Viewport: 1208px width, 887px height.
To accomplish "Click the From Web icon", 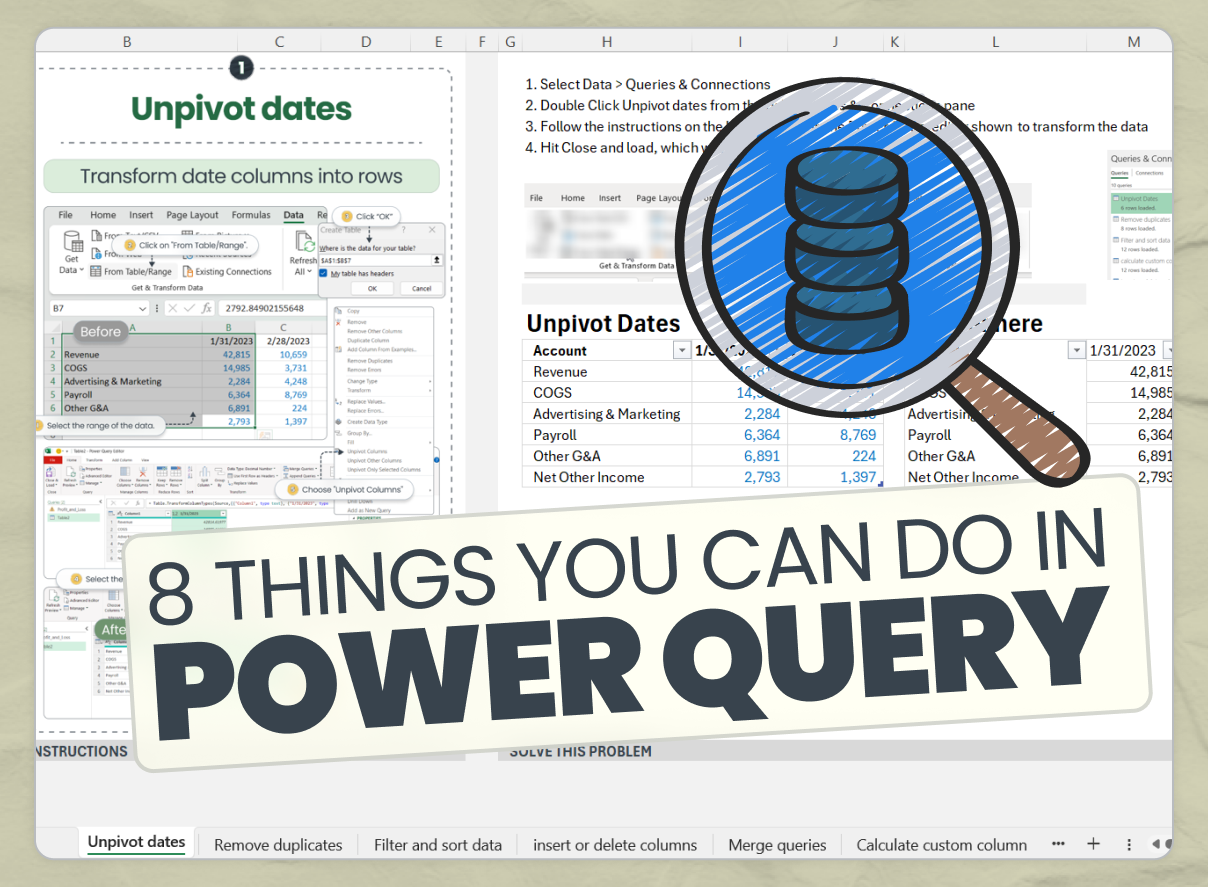I will [96, 252].
